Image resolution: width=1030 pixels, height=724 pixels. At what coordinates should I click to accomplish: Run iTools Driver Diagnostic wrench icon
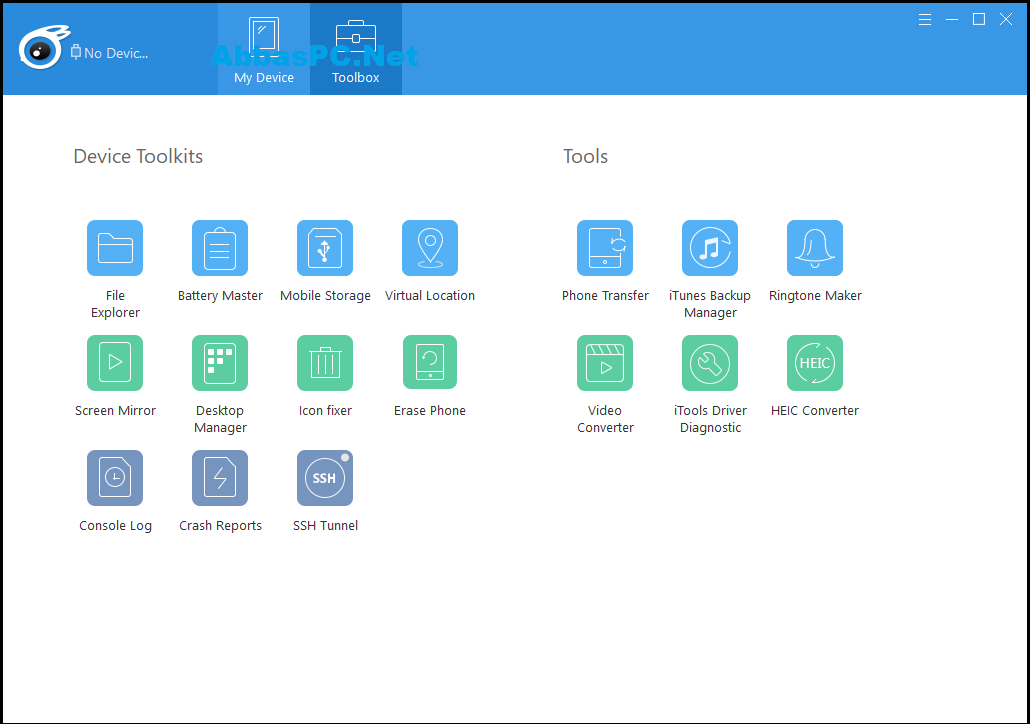pyautogui.click(x=710, y=363)
